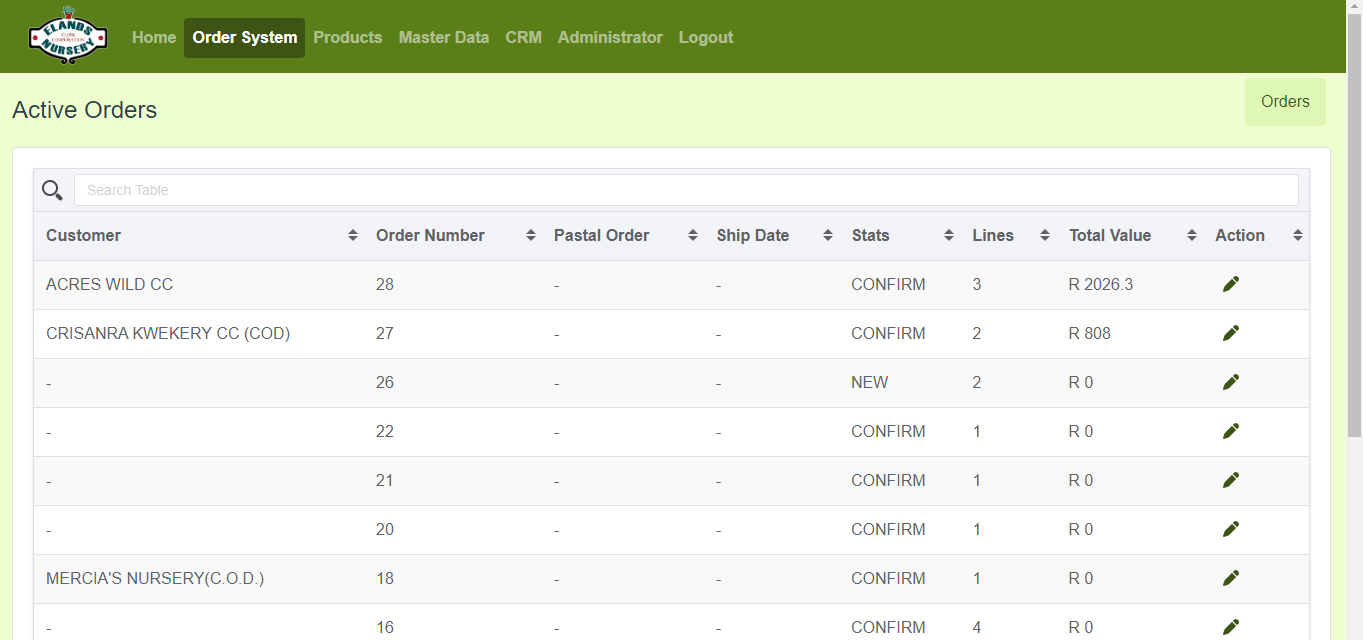Log out using the Logout link
Screen dimensions: 1363x640
(705, 38)
